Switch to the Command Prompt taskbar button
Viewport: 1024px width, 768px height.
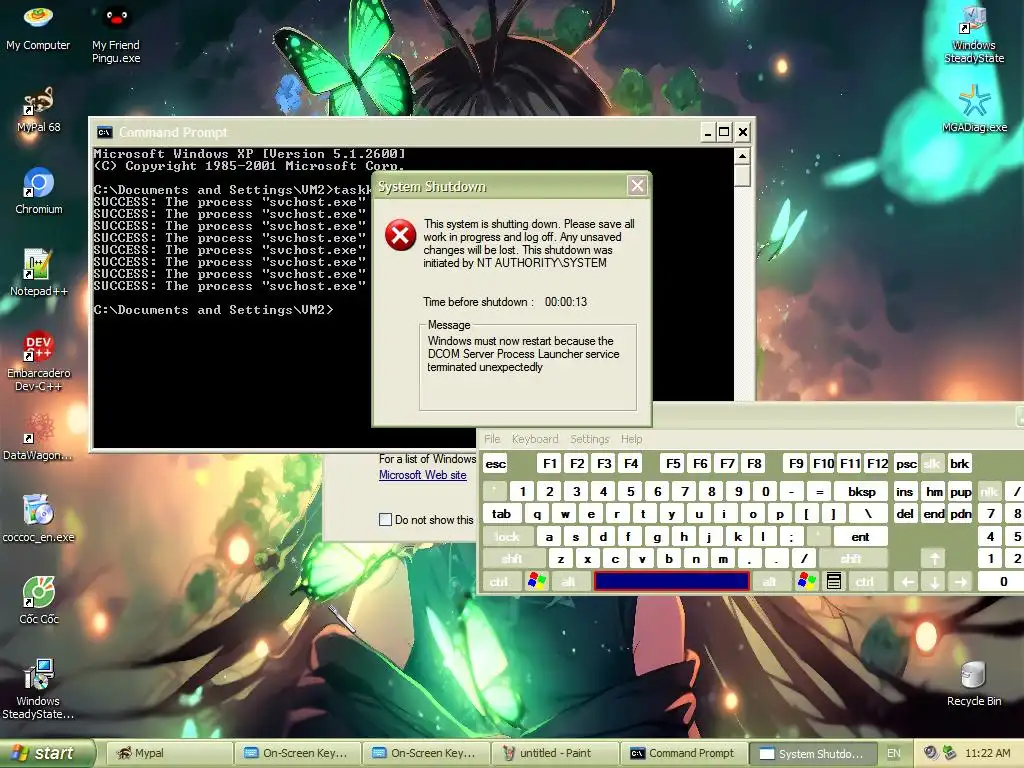click(x=682, y=753)
